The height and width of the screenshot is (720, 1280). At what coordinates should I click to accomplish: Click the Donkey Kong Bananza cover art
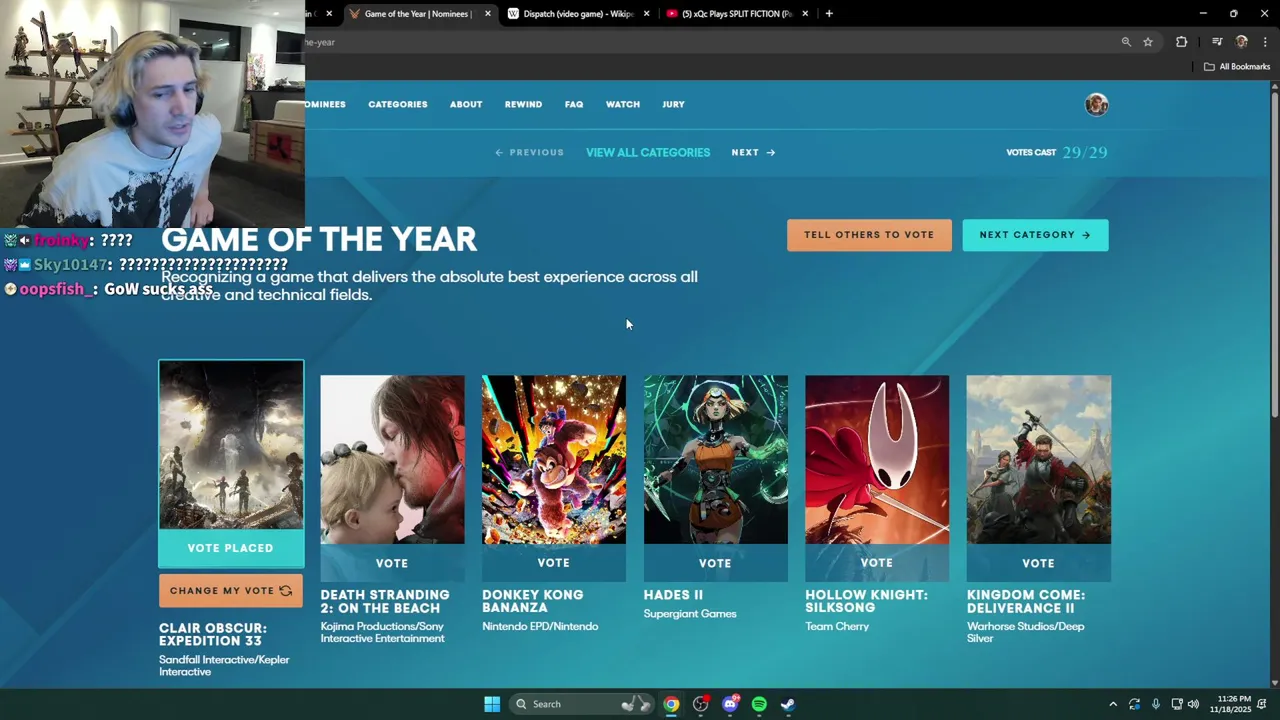coord(554,460)
